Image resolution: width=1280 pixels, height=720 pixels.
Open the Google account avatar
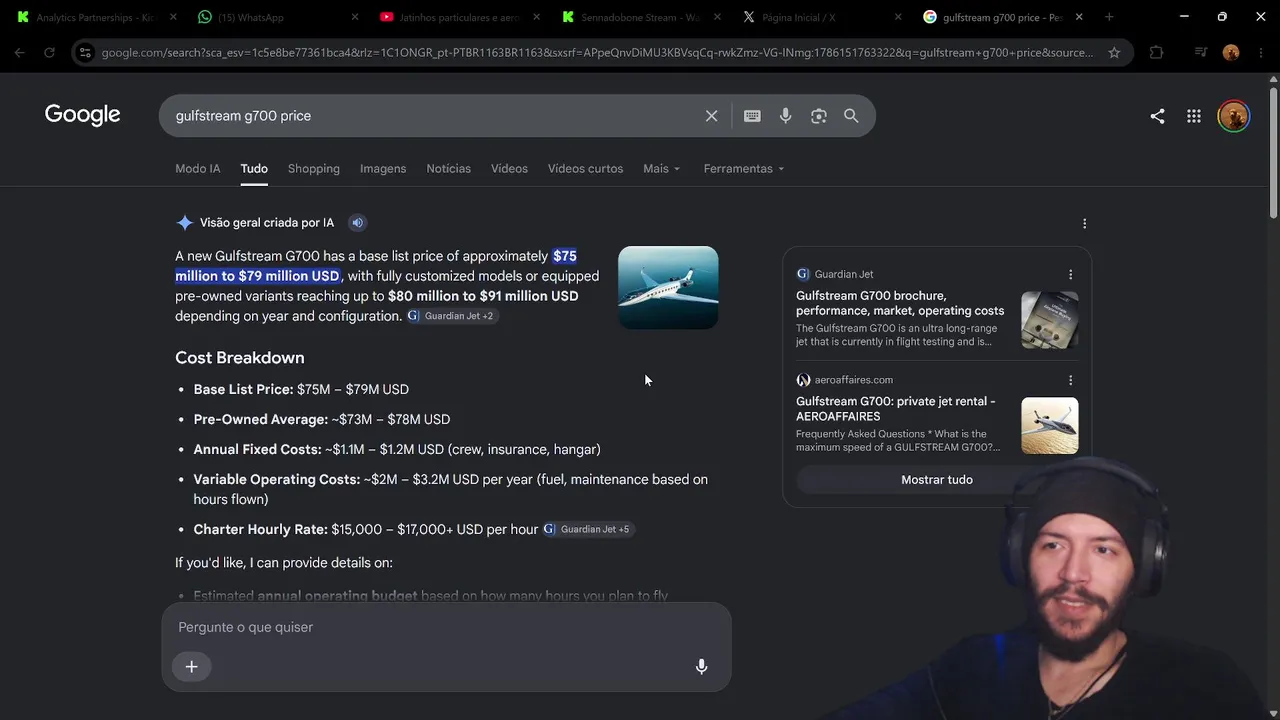(1233, 116)
